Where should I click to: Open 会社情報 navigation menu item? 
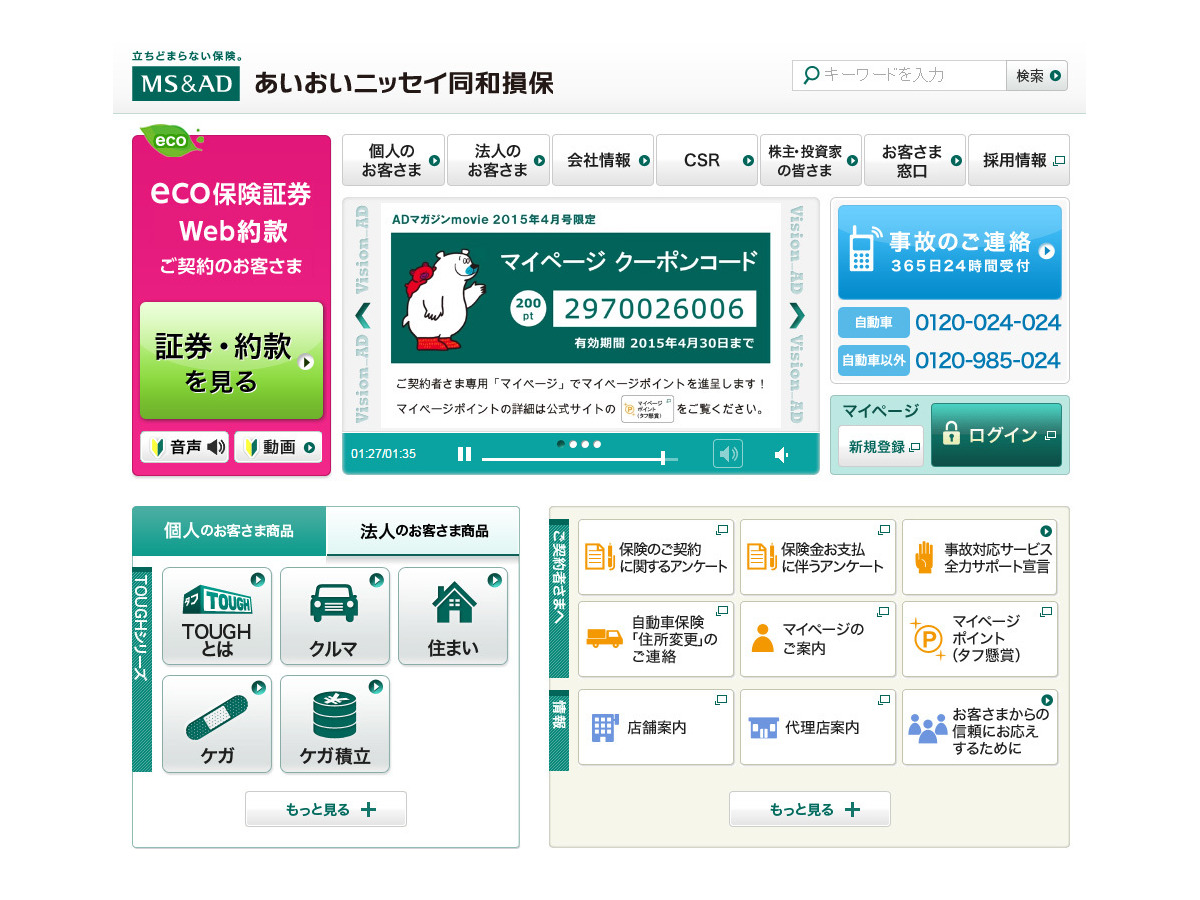point(602,160)
